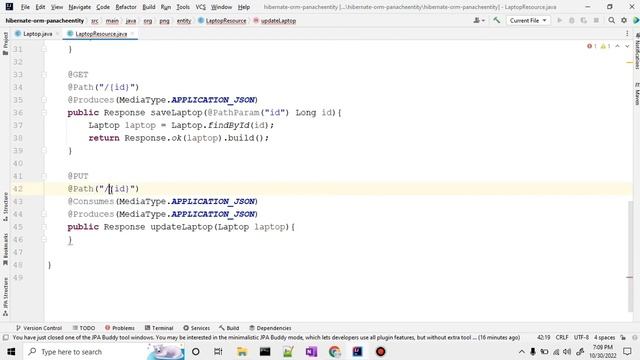This screenshot has width=640, height=360.
Task: Open the Refactor menu
Action: click(x=126, y=7)
